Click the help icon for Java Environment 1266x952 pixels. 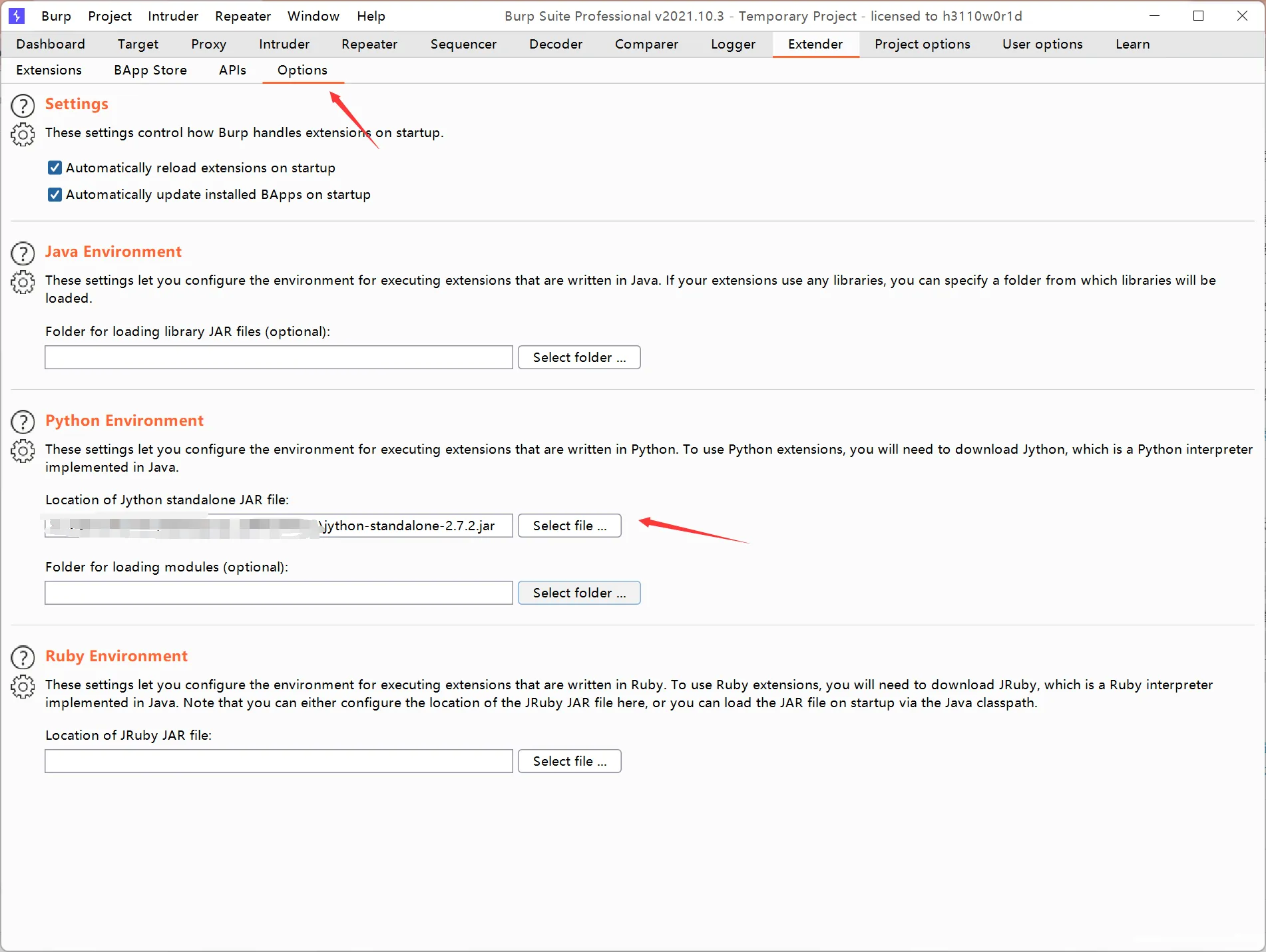tap(23, 253)
